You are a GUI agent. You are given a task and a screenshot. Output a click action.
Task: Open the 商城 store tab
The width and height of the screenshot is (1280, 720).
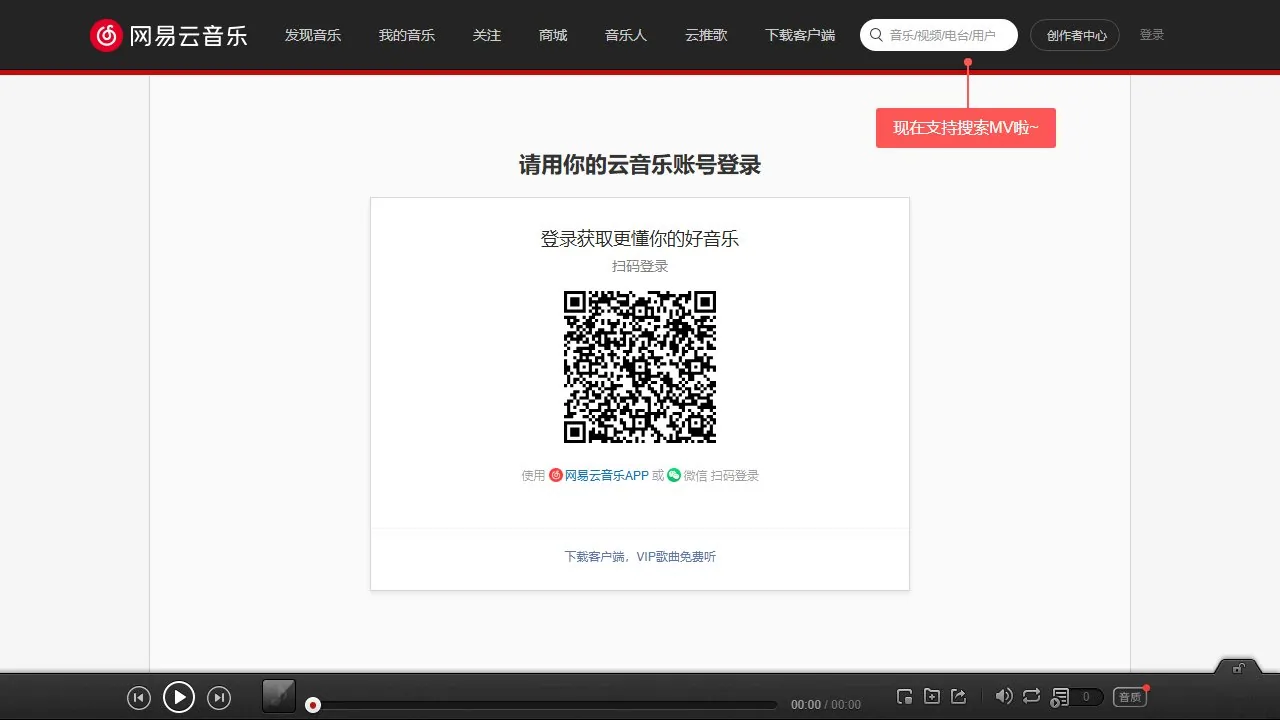pos(553,35)
